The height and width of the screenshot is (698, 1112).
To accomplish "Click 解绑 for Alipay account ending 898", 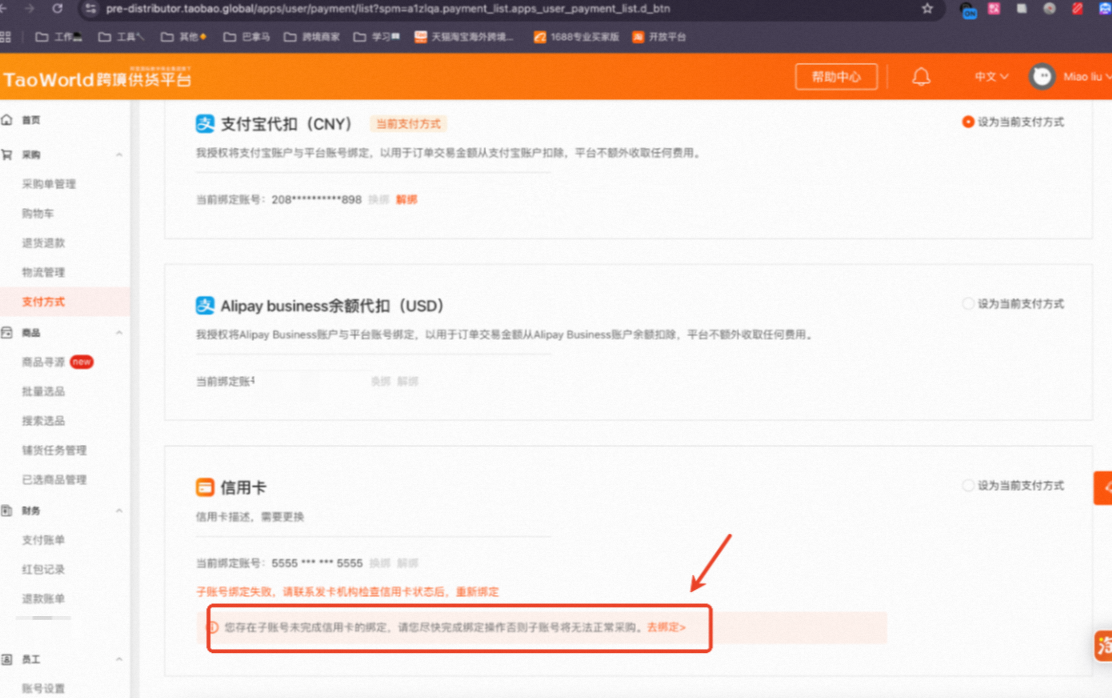I will [406, 199].
